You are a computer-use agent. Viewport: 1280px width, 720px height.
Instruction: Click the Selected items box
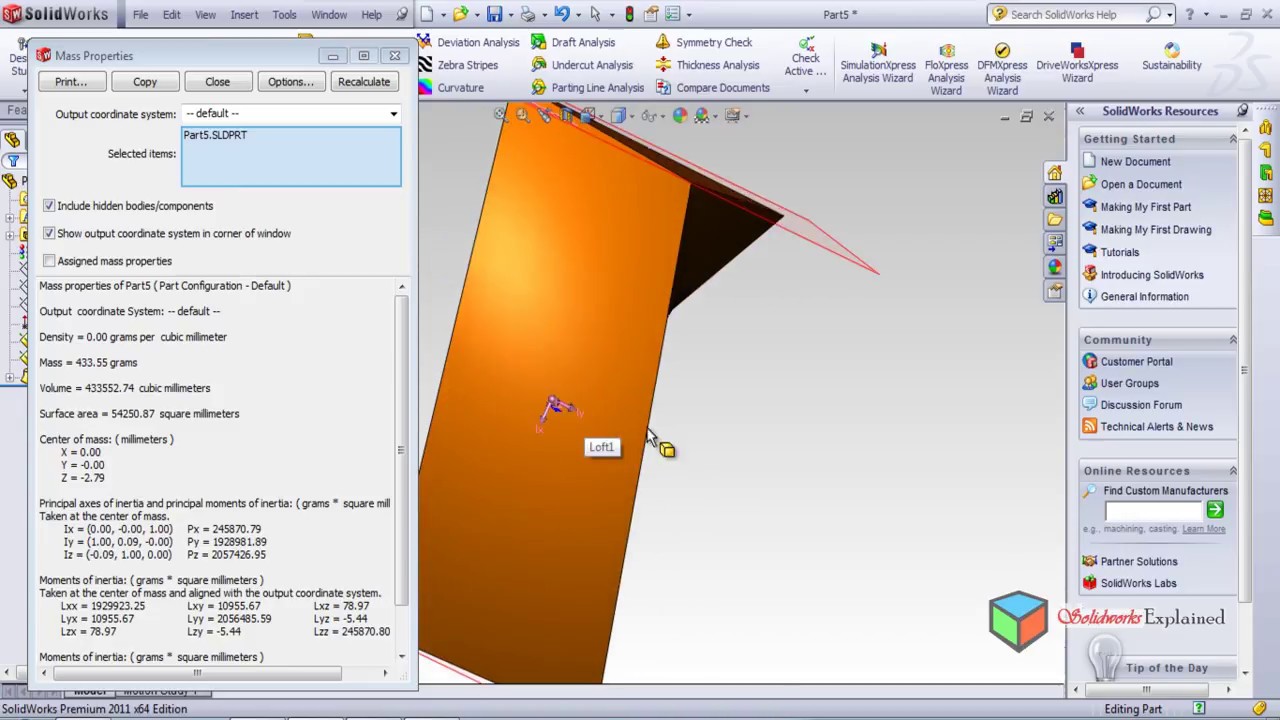click(x=291, y=156)
